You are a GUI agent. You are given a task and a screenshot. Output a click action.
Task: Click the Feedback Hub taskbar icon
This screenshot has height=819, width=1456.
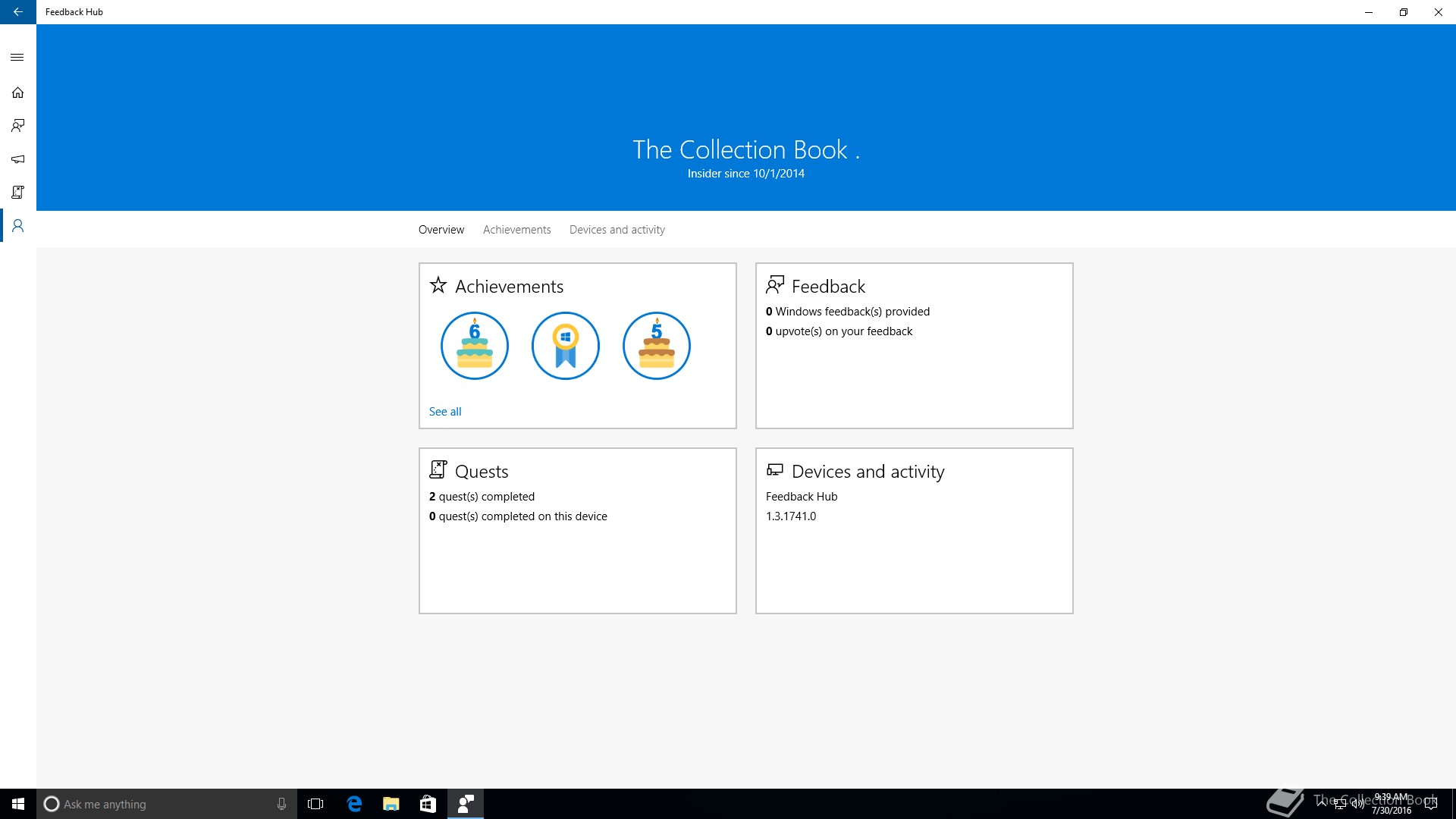pos(466,804)
